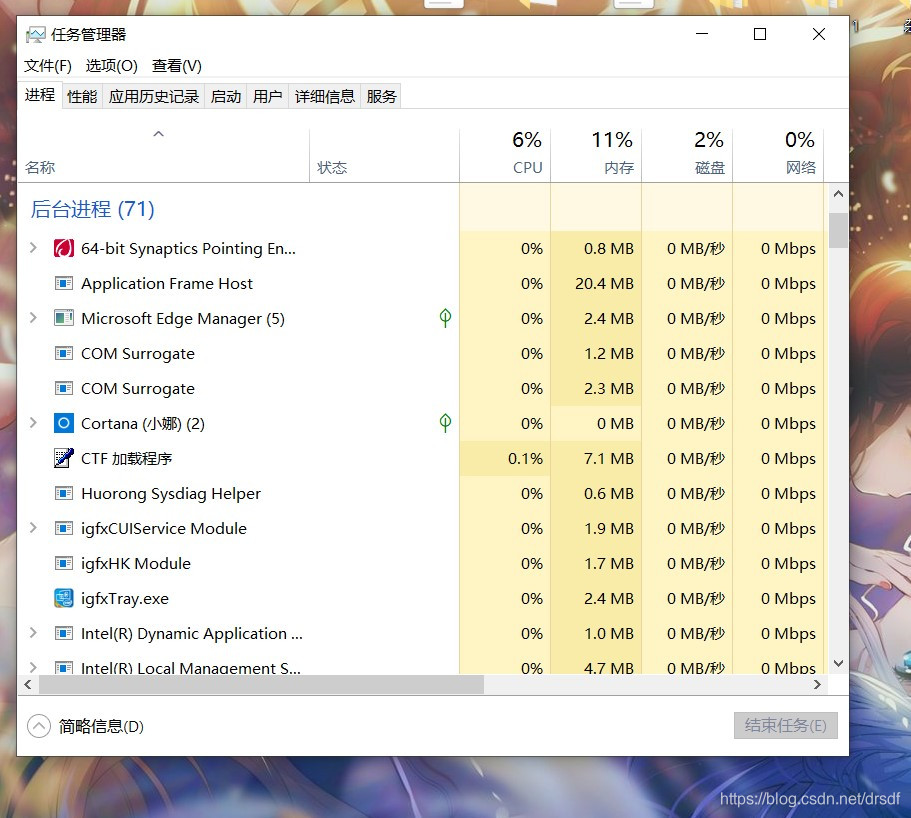Minimize the 任务管理器 window
911x818 pixels.
(702, 34)
